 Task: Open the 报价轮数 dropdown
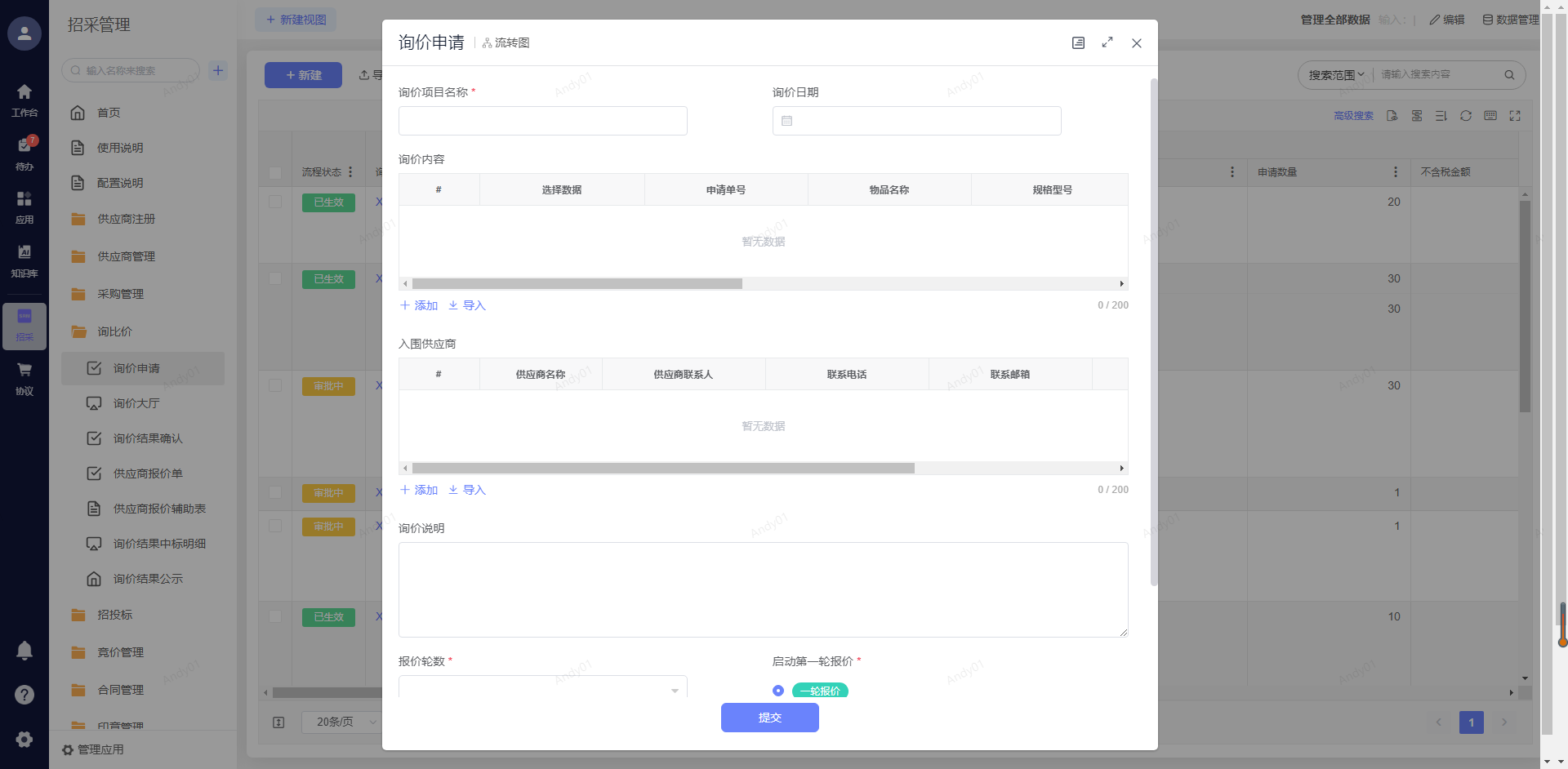click(543, 690)
